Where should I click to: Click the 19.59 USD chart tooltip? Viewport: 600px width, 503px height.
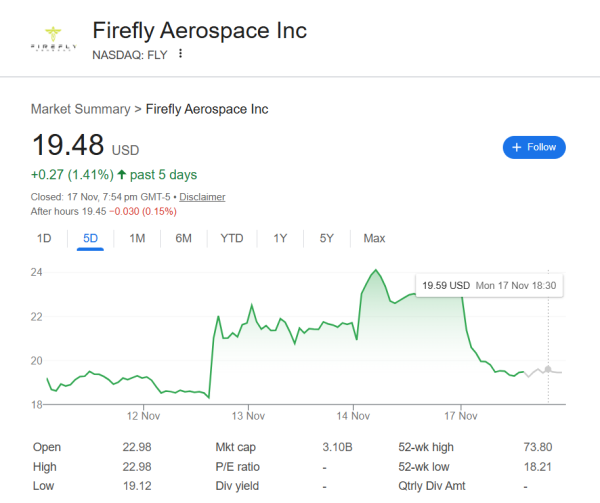tap(488, 285)
